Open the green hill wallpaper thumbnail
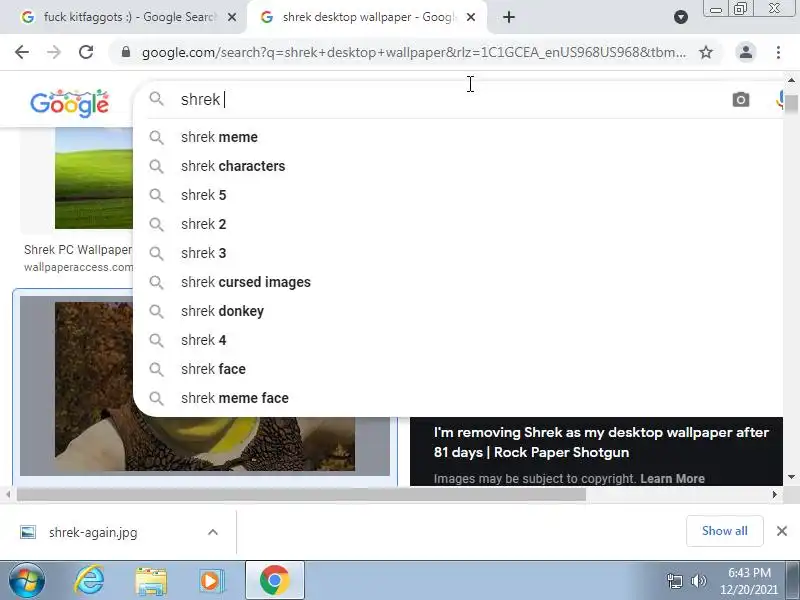Viewport: 800px width, 600px height. (94, 178)
